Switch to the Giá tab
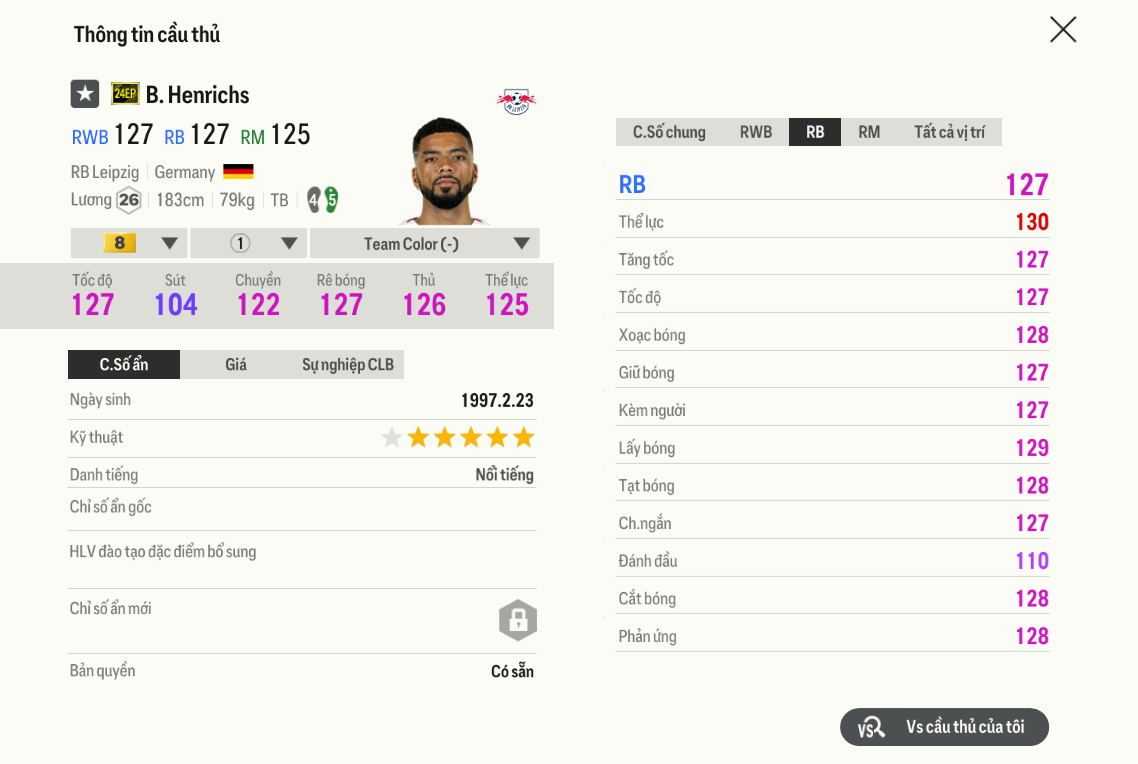This screenshot has height=764, width=1138. point(236,364)
